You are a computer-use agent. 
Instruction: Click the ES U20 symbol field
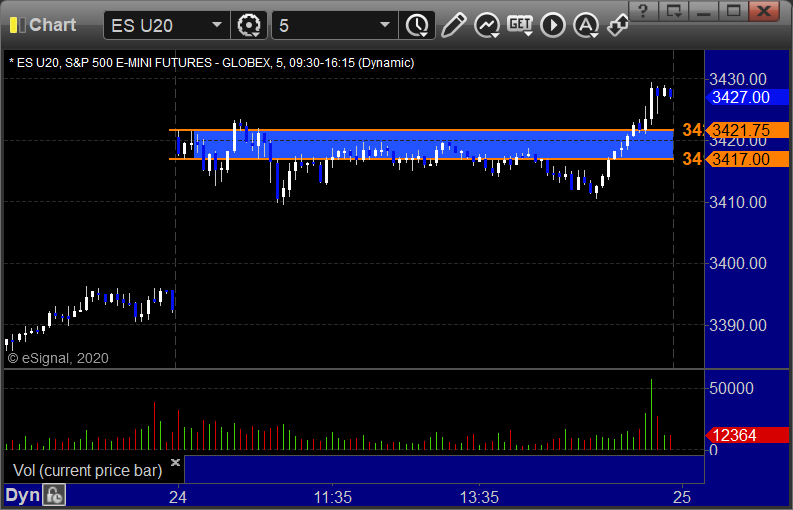[x=167, y=25]
